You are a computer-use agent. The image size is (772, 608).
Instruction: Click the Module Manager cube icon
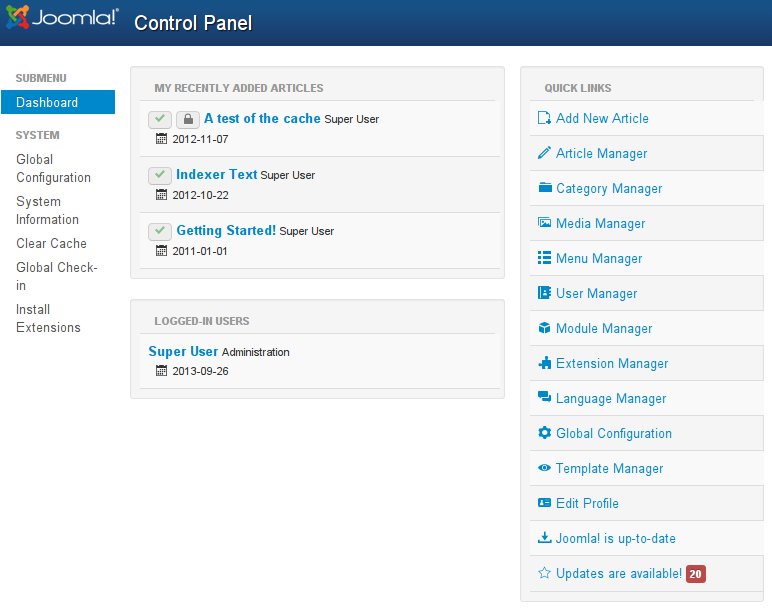coord(544,328)
